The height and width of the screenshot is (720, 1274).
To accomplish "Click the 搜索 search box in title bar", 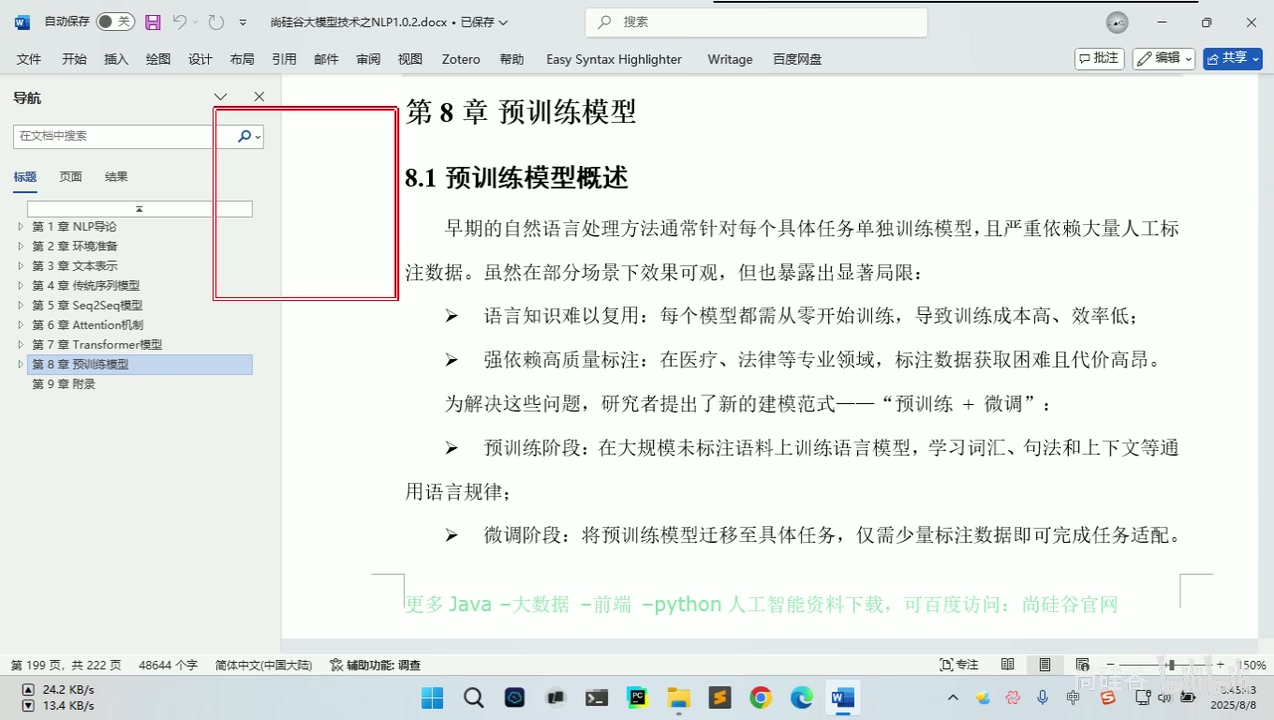I will 757,22.
